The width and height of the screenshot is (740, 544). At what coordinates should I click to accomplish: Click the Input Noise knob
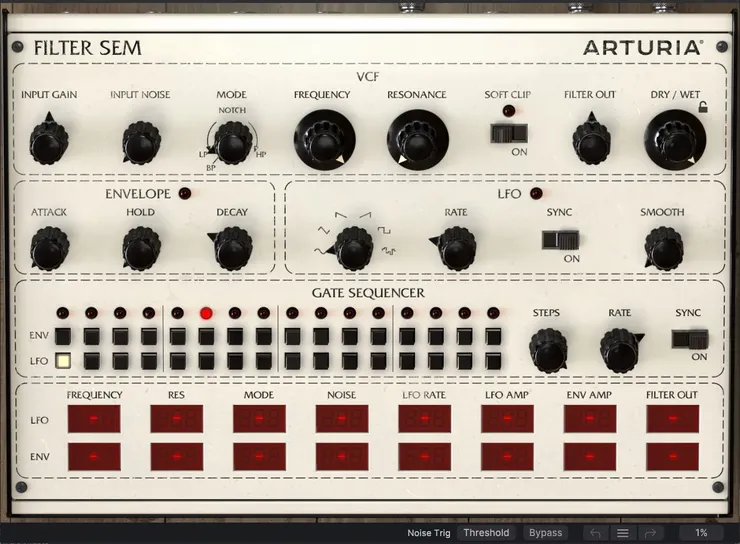click(x=141, y=142)
